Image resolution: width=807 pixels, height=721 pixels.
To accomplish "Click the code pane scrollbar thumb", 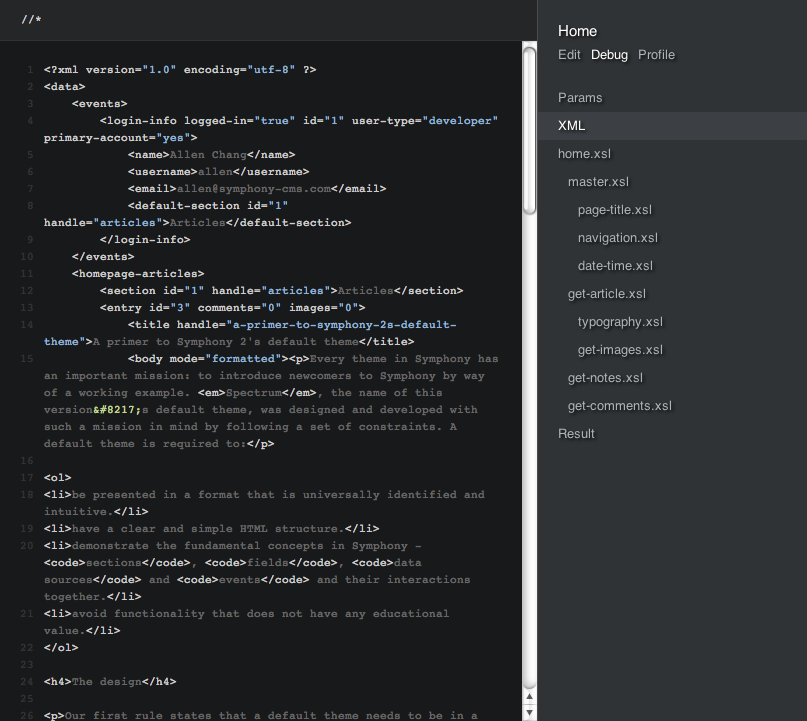I will (530, 130).
